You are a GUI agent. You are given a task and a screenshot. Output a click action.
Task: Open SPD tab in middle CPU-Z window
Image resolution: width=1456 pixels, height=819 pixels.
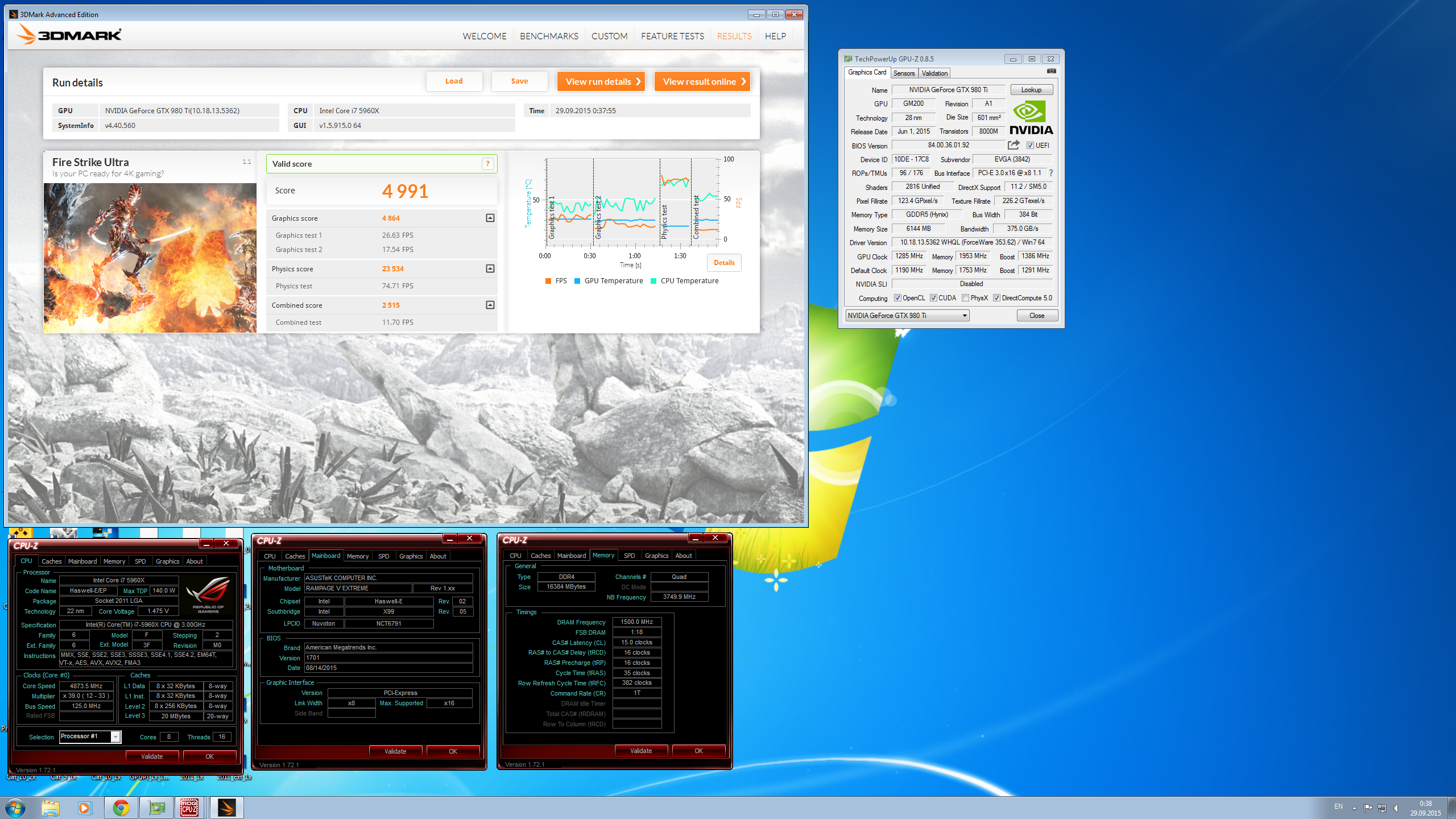pos(384,556)
